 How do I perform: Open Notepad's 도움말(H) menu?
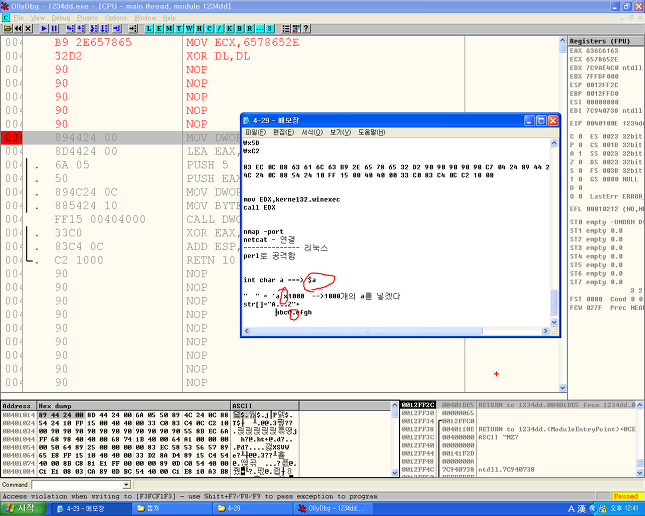[x=371, y=132]
